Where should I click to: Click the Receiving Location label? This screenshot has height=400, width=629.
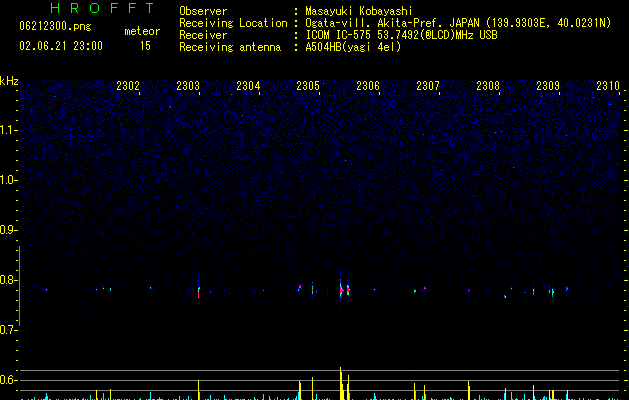[233, 23]
